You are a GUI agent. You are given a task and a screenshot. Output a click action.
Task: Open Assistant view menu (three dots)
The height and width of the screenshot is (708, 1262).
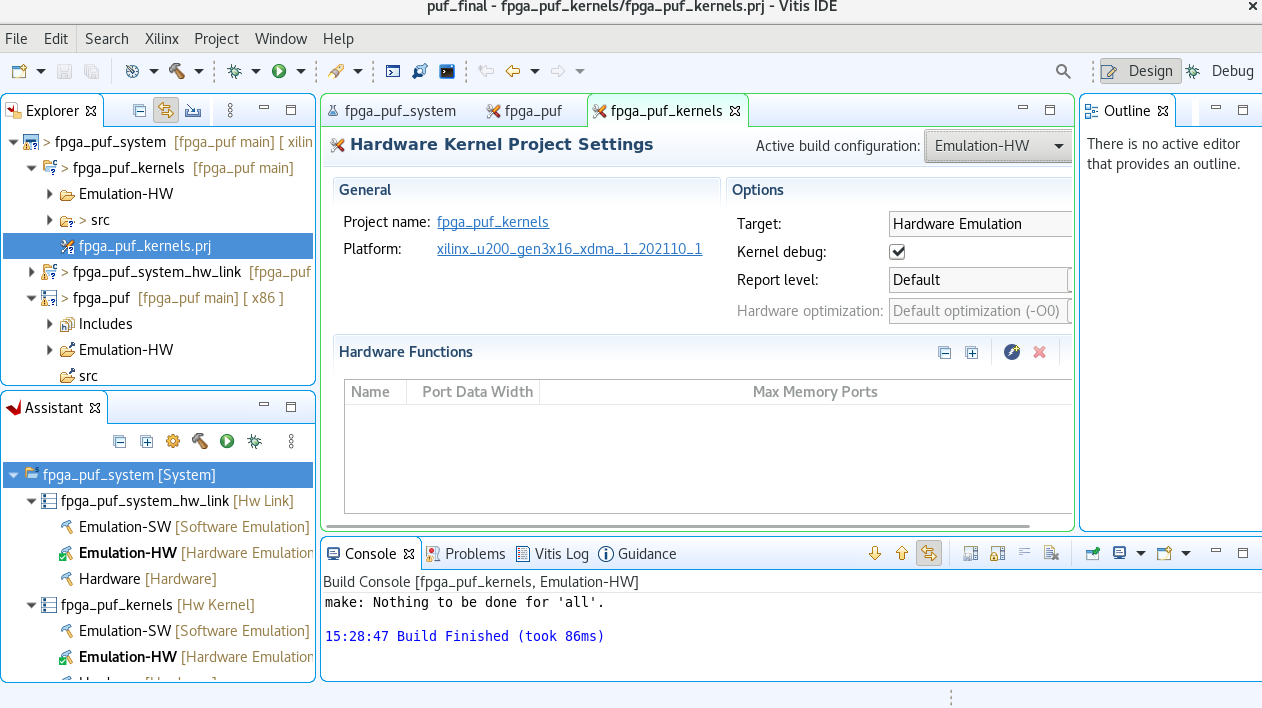click(291, 441)
